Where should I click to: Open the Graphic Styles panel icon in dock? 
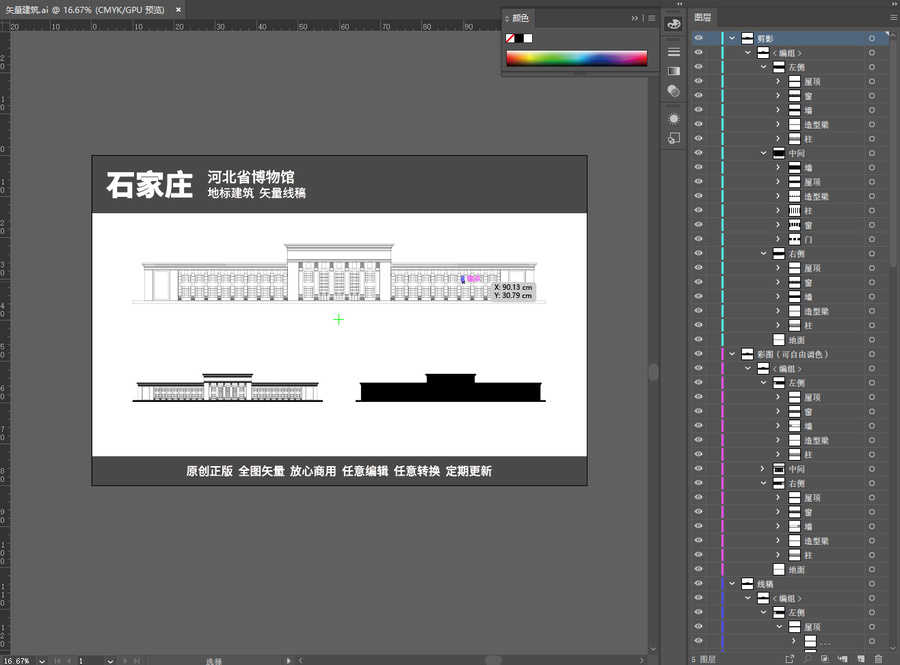point(674,138)
